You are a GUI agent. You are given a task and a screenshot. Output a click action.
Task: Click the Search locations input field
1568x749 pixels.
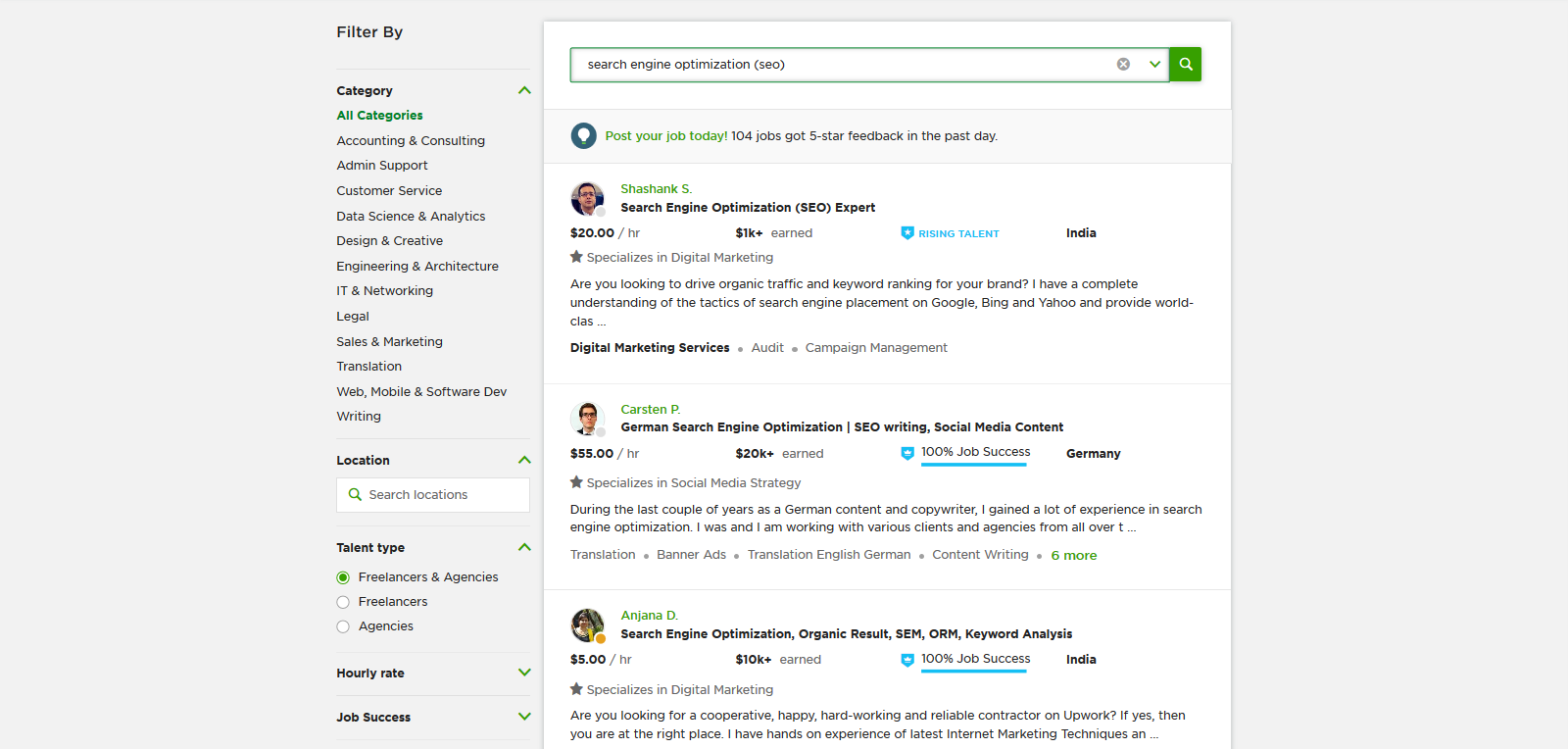click(x=433, y=495)
